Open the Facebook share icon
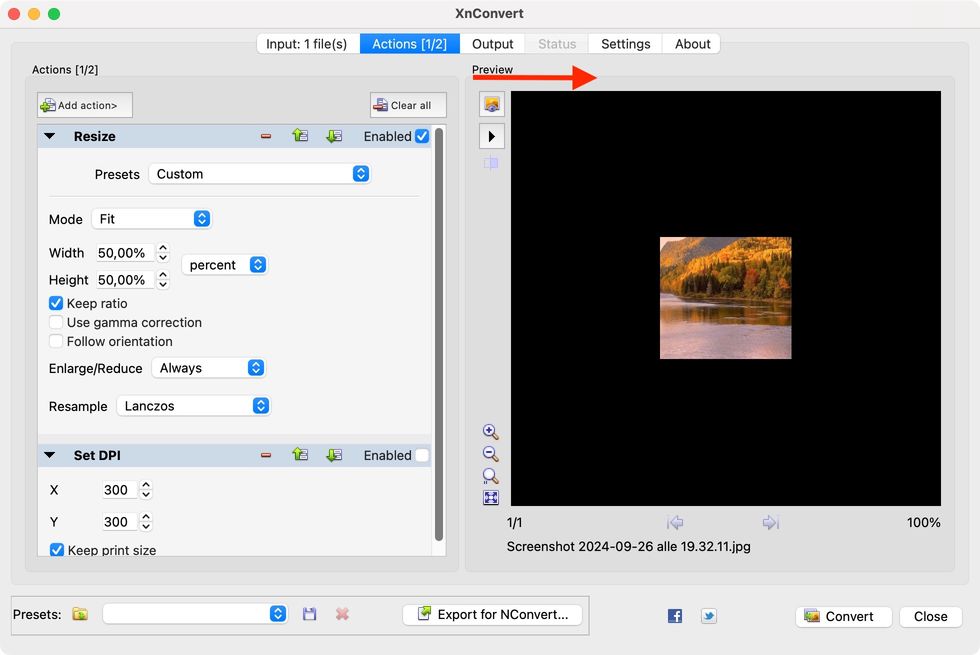Viewport: 980px width, 655px height. pos(675,616)
